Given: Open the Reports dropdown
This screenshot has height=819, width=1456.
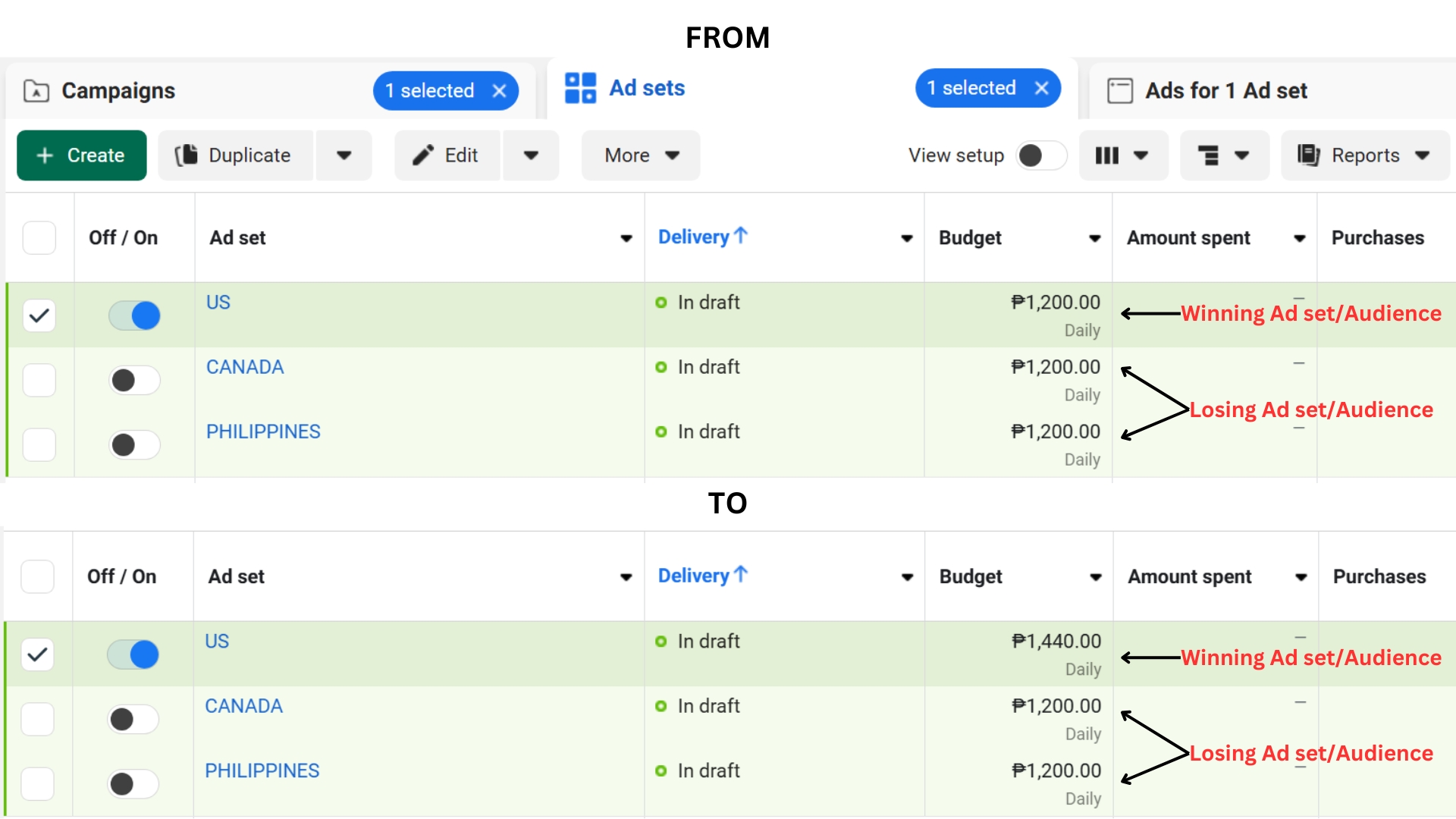Looking at the screenshot, I should tap(1364, 155).
